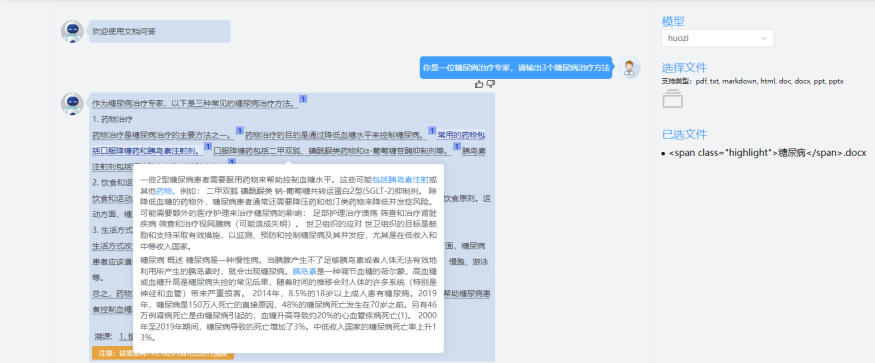This screenshot has width=875, height=363.
Task: Click the 选择文件 heading
Action: click(x=685, y=68)
